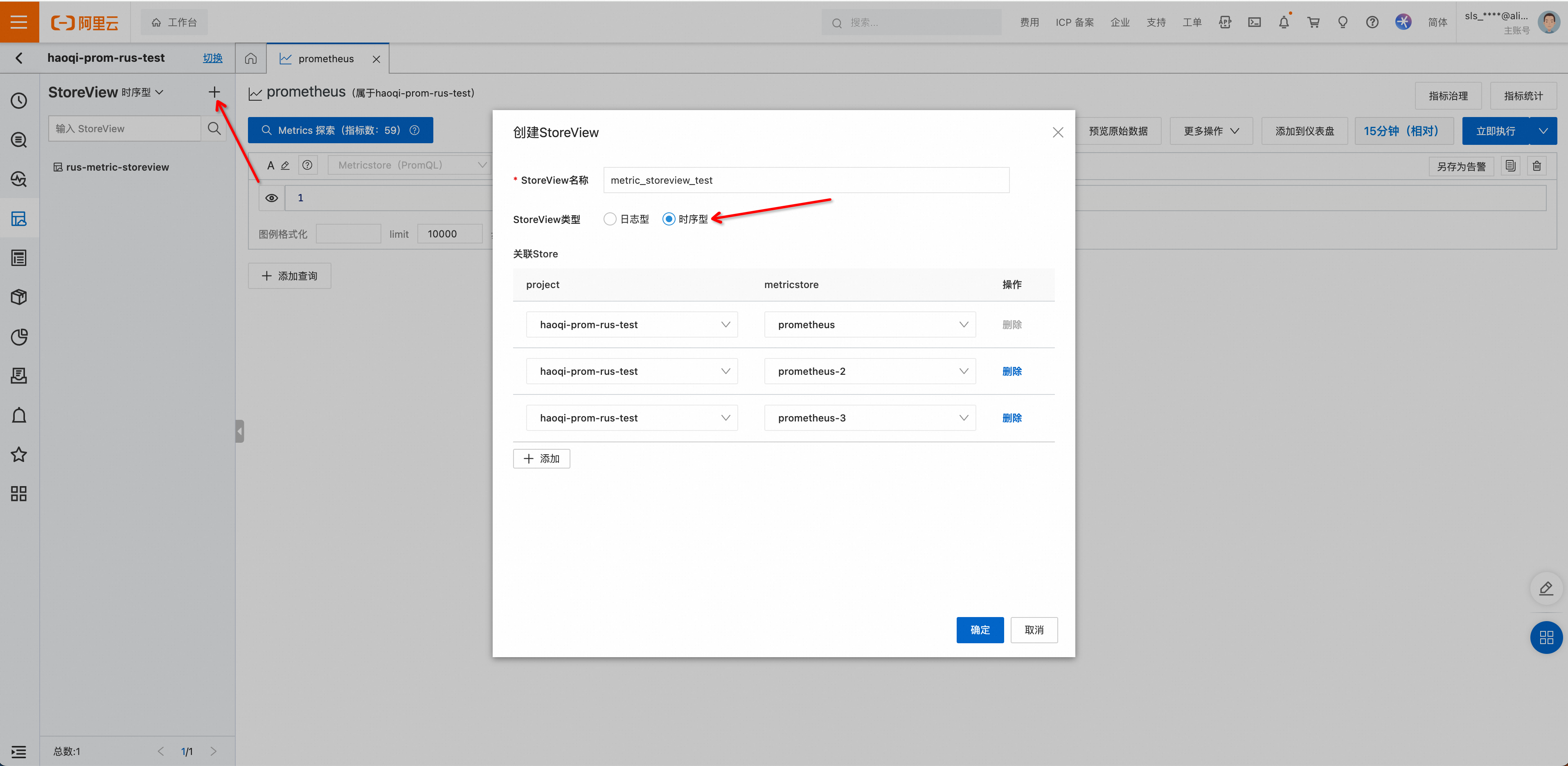The height and width of the screenshot is (766, 1568).
Task: Open the notification bell in the top bar
Action: (x=1284, y=23)
